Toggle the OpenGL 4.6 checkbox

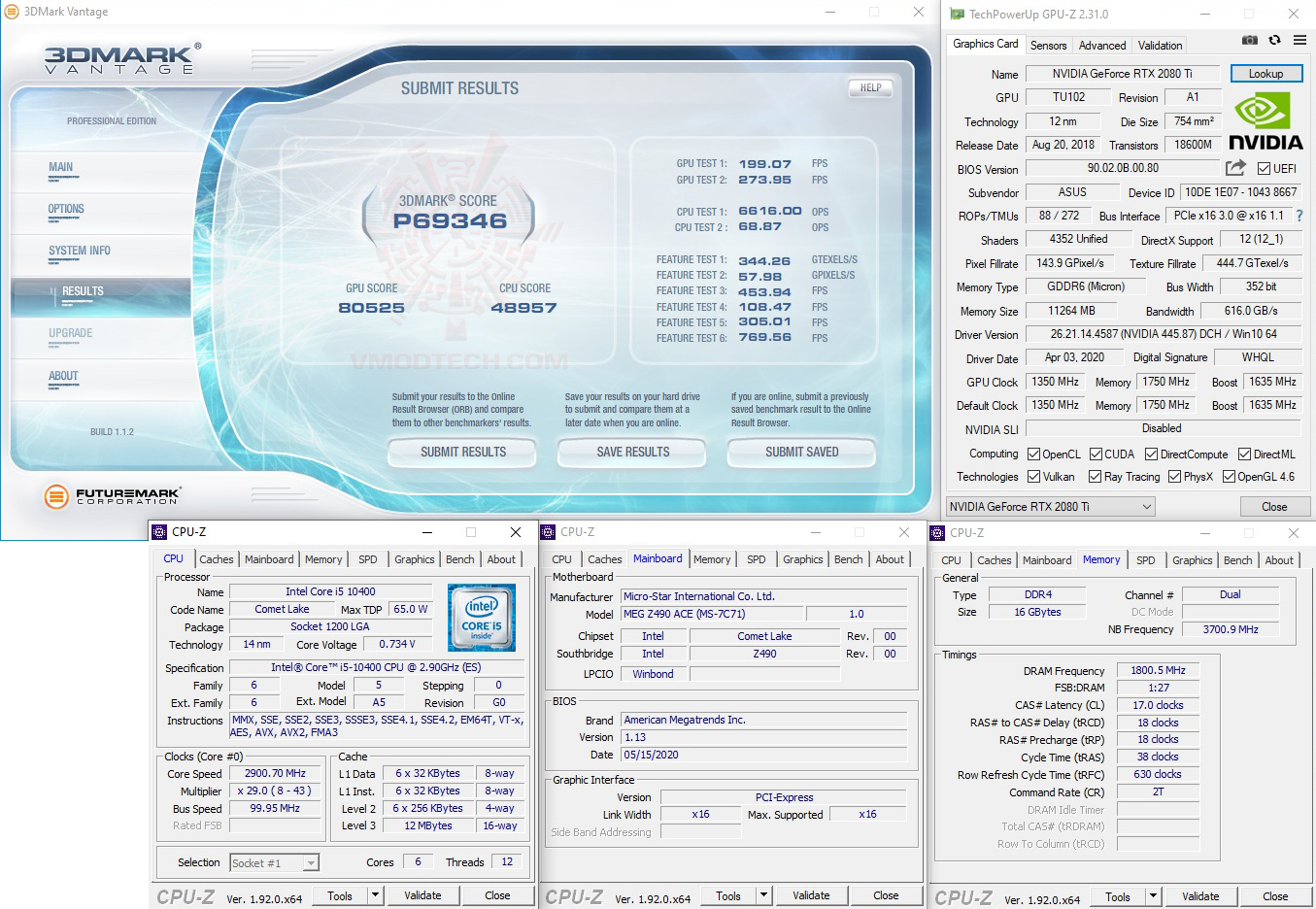coord(1229,476)
